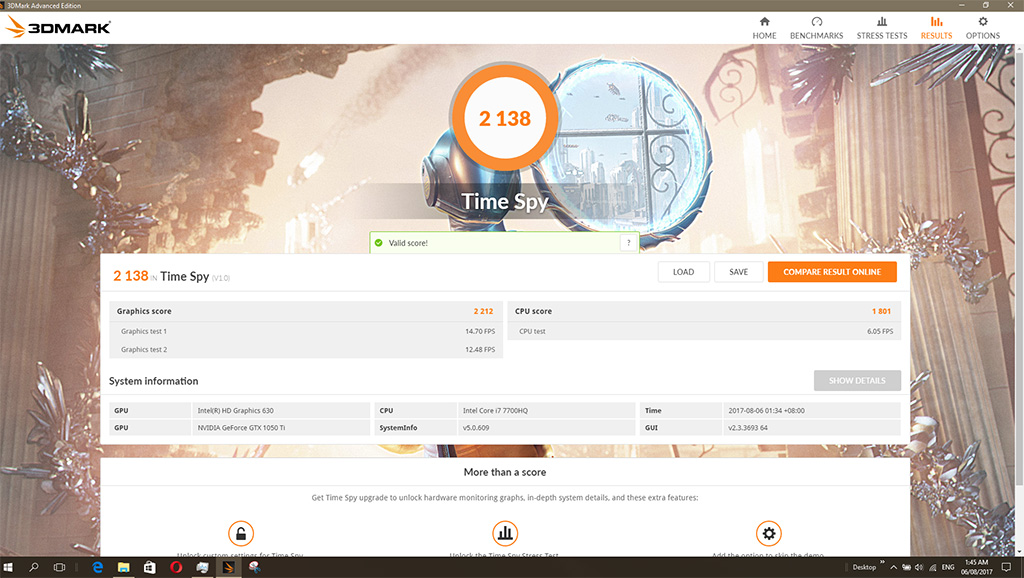Open the HOME tab
This screenshot has width=1024, height=578.
(x=764, y=28)
